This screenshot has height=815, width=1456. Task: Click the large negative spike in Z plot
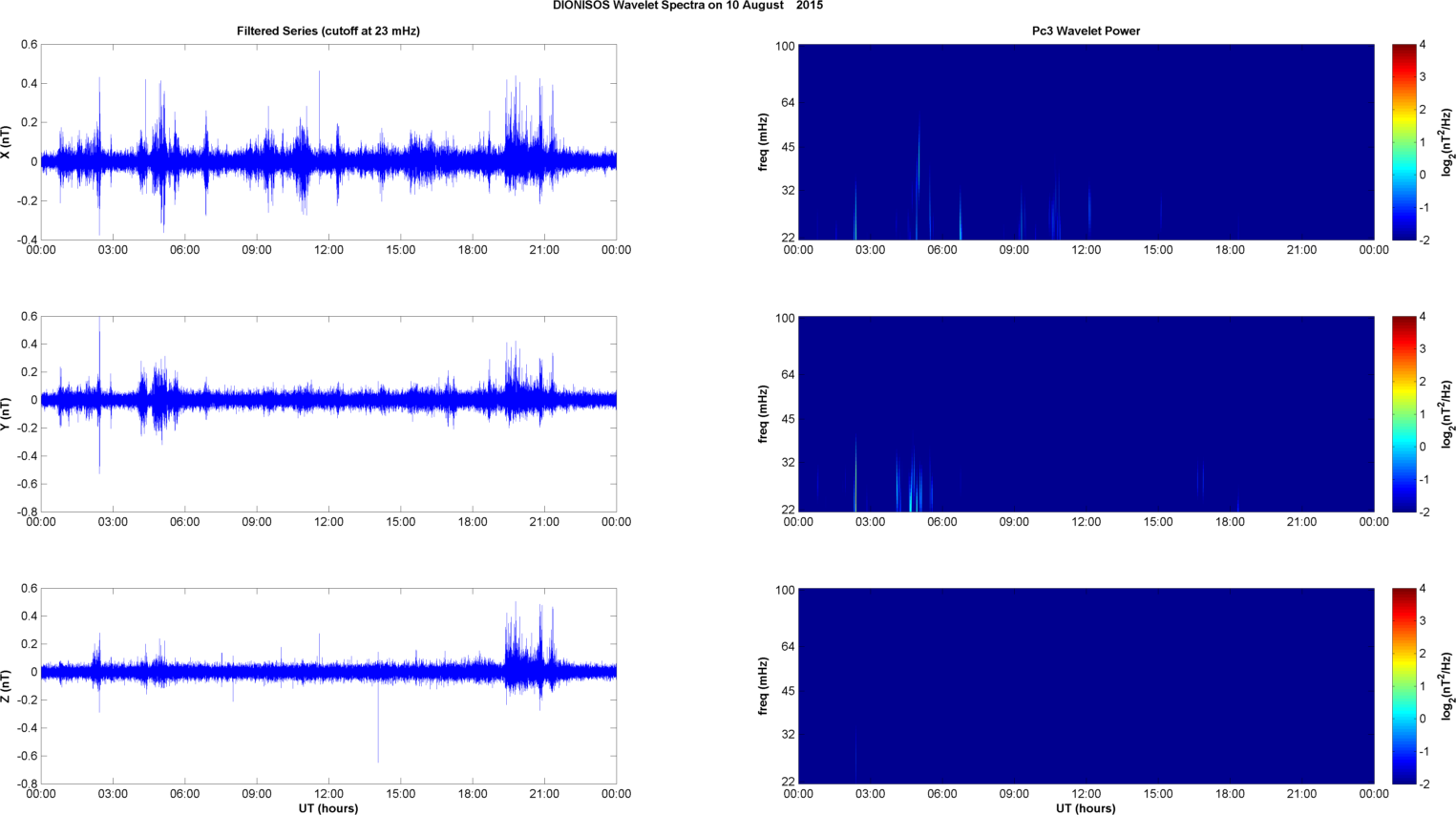click(x=378, y=721)
